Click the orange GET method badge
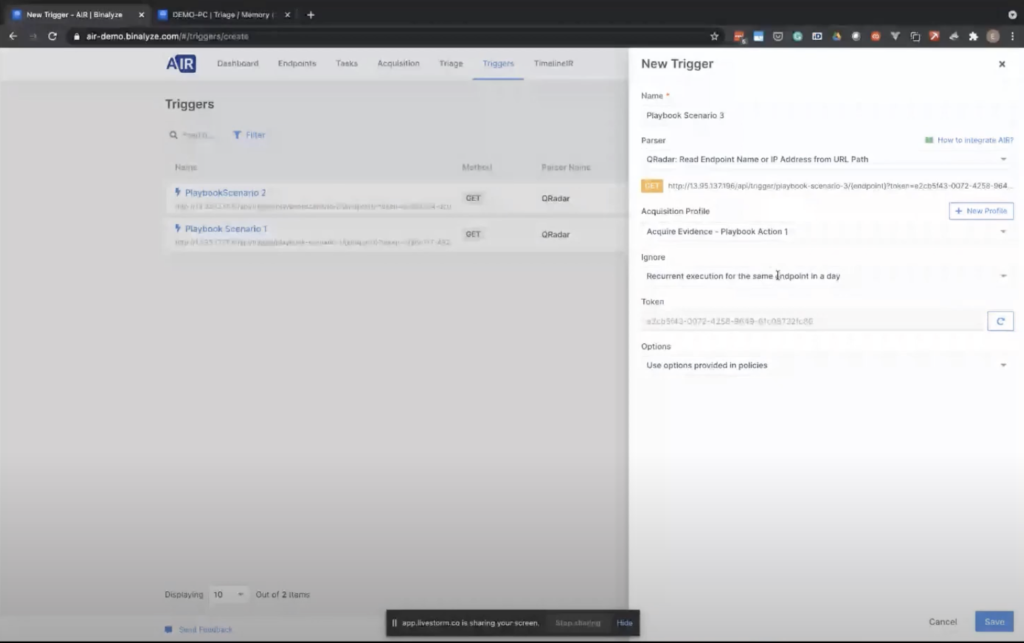Image resolution: width=1024 pixels, height=643 pixels. [x=652, y=186]
